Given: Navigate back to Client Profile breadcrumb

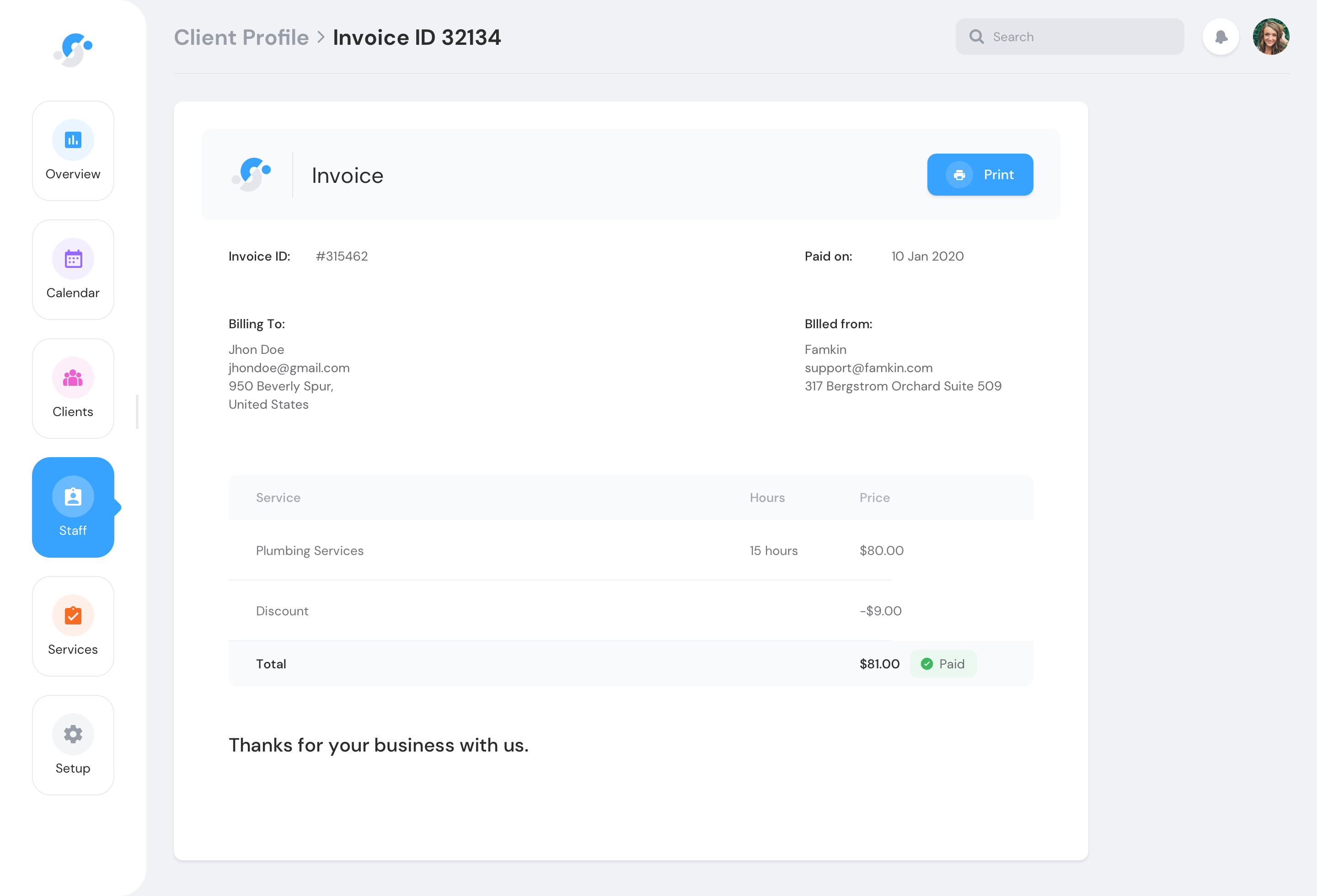Looking at the screenshot, I should tap(241, 37).
